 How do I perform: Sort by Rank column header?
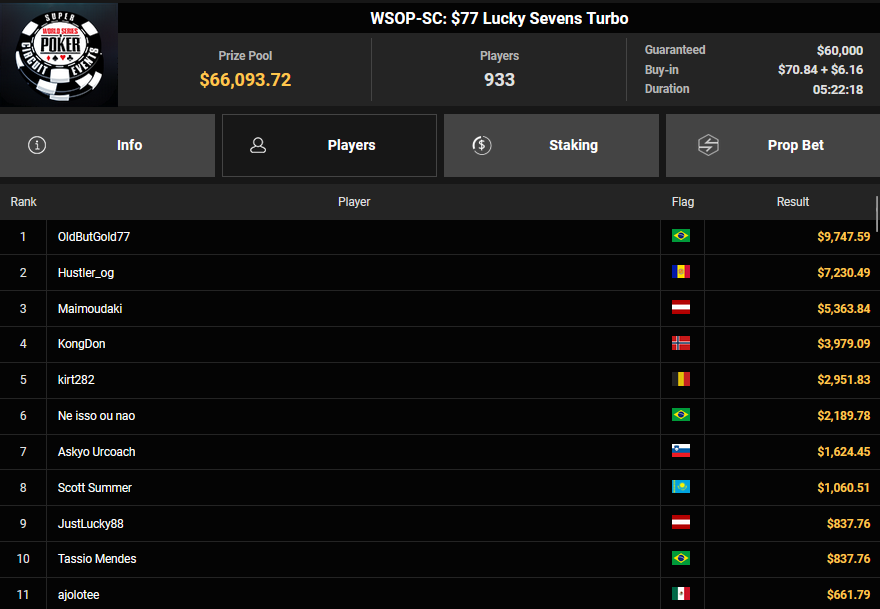[x=24, y=202]
